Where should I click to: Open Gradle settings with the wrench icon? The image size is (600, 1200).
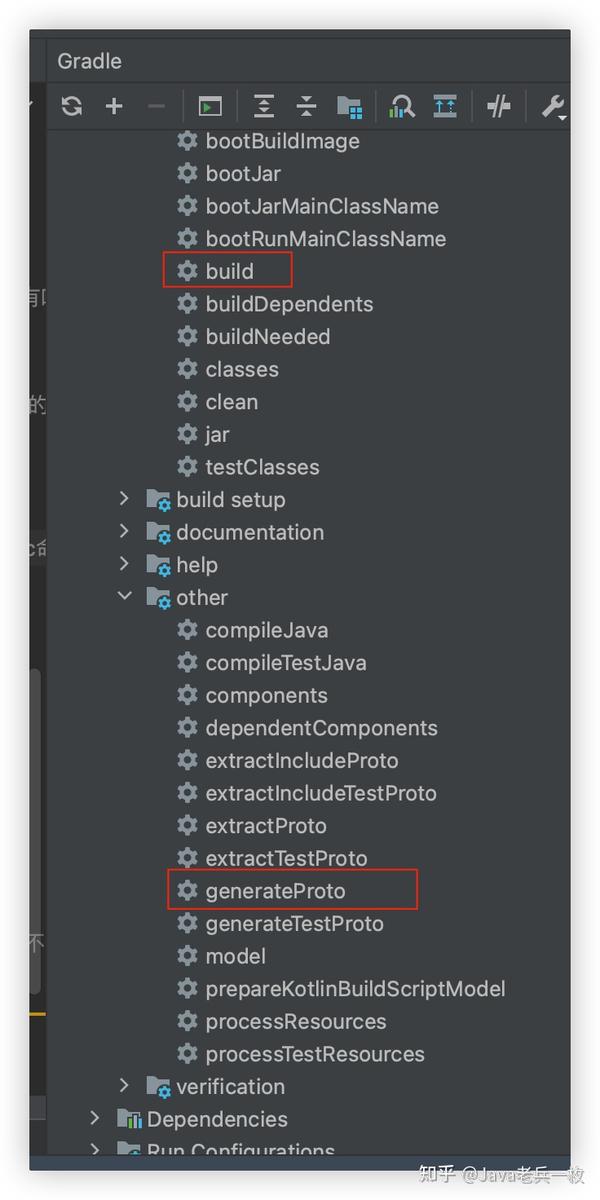pos(554,106)
